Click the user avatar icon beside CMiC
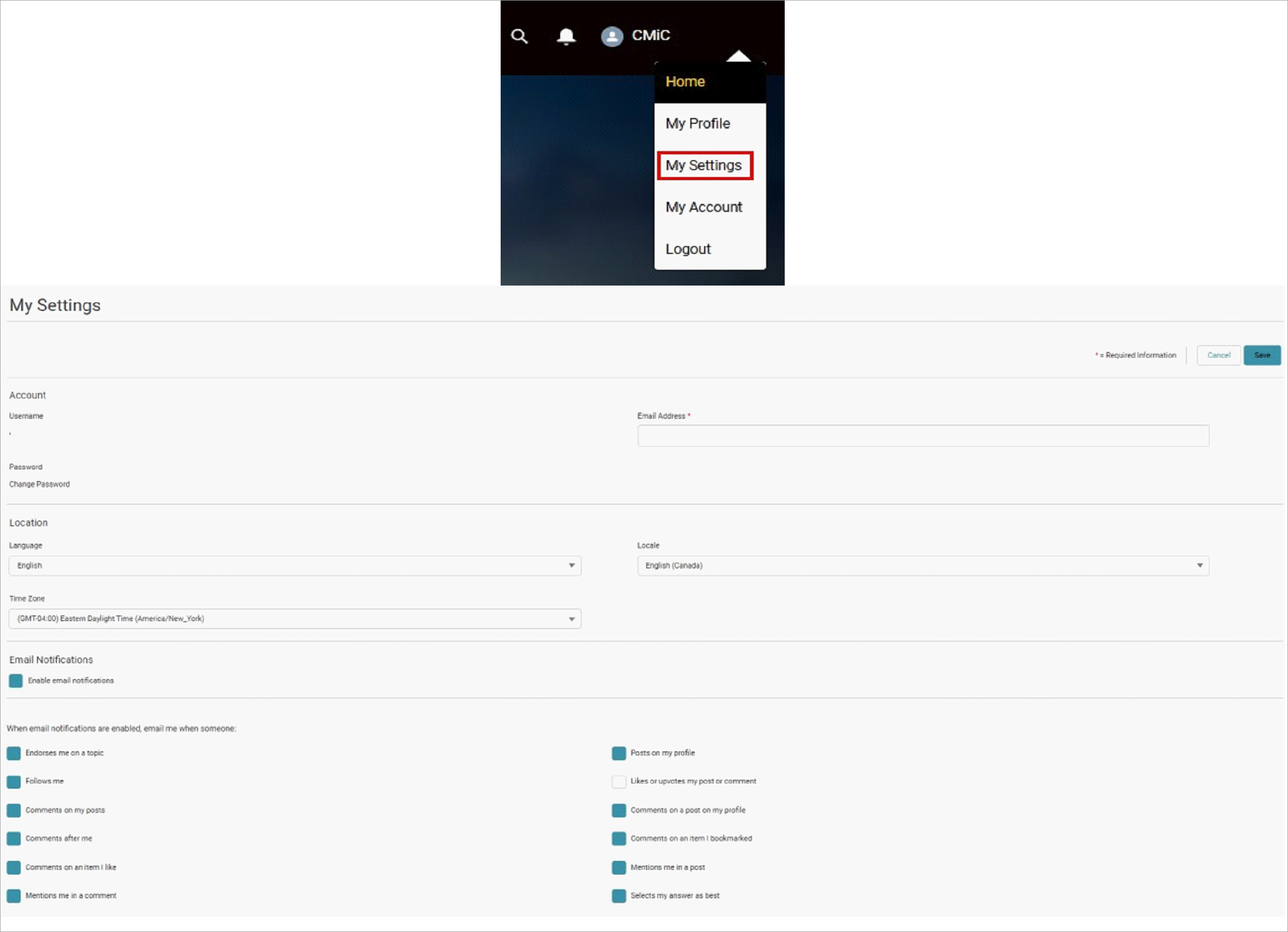1288x932 pixels. pyautogui.click(x=612, y=36)
